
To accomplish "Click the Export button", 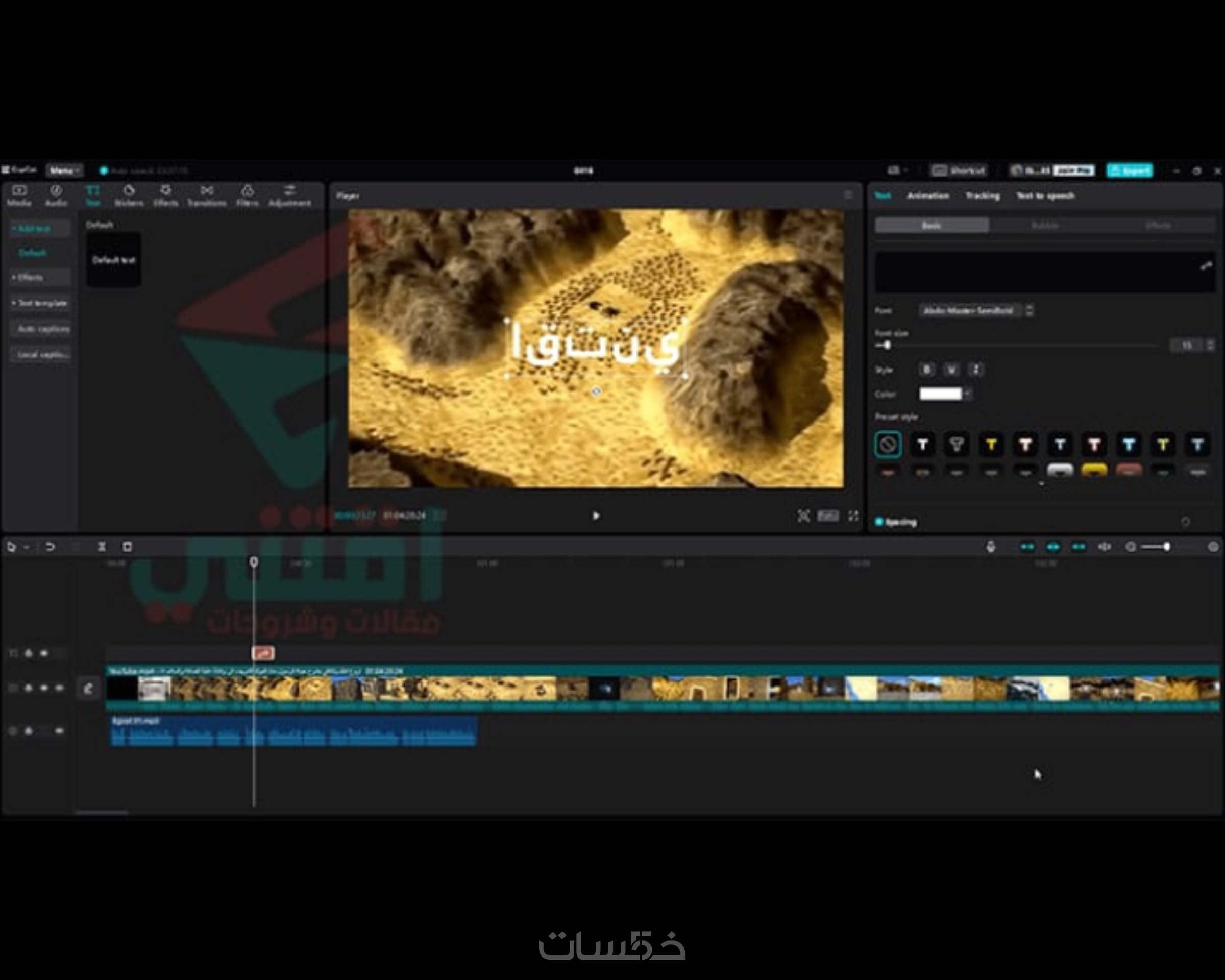I will coord(1130,170).
